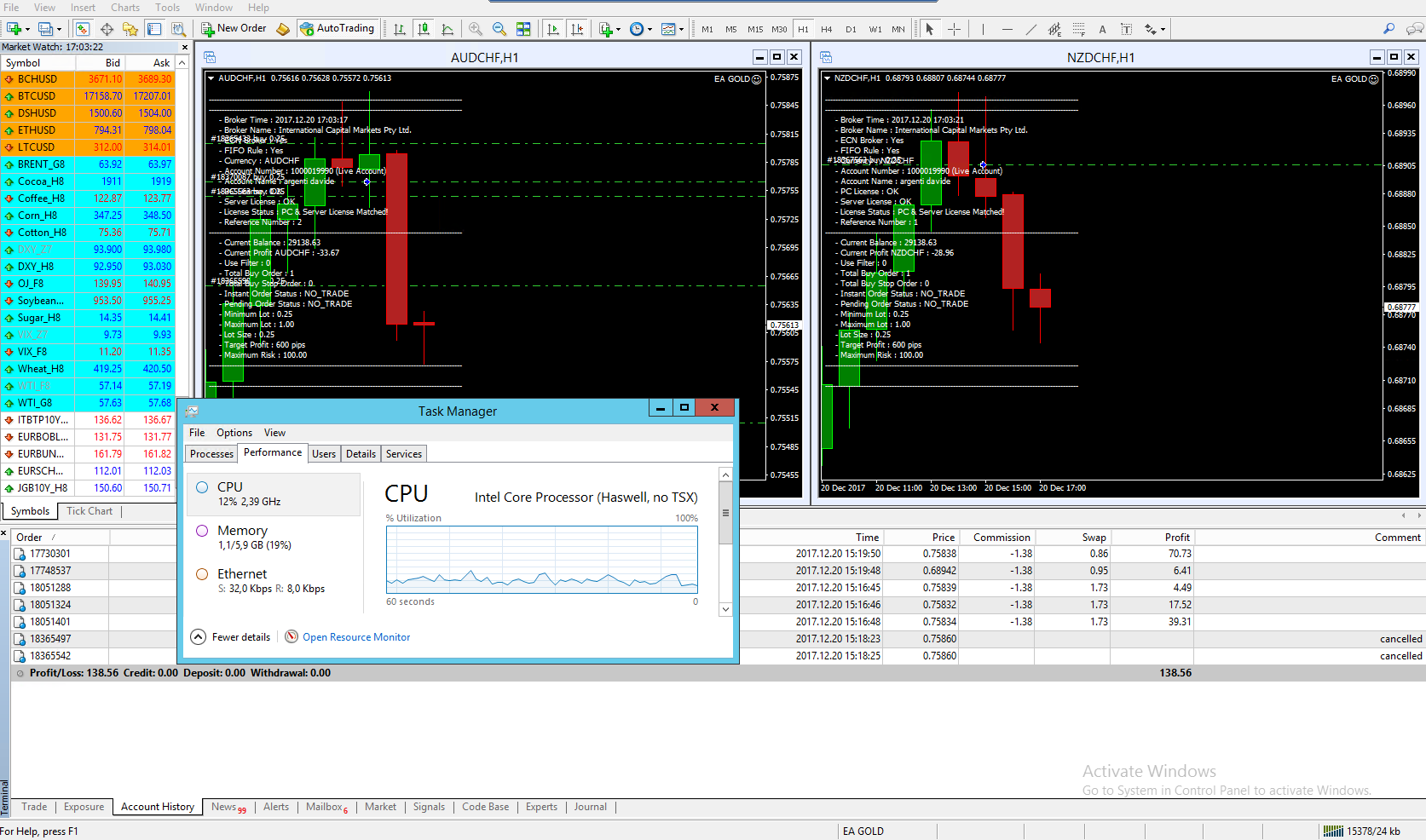This screenshot has width=1426, height=840.
Task: Open the Indicators list dropdown arrow
Action: tap(618, 30)
